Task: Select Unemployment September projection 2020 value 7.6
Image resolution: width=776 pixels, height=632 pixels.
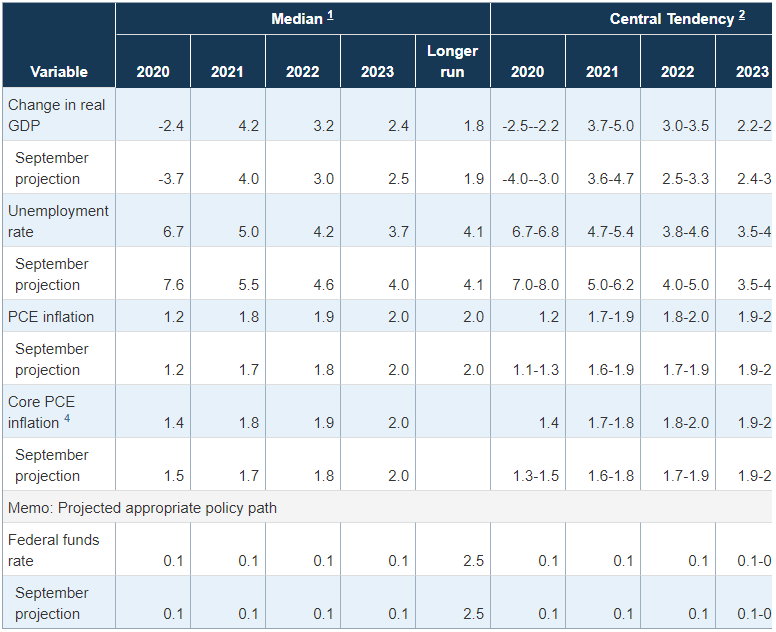Action: pyautogui.click(x=173, y=285)
